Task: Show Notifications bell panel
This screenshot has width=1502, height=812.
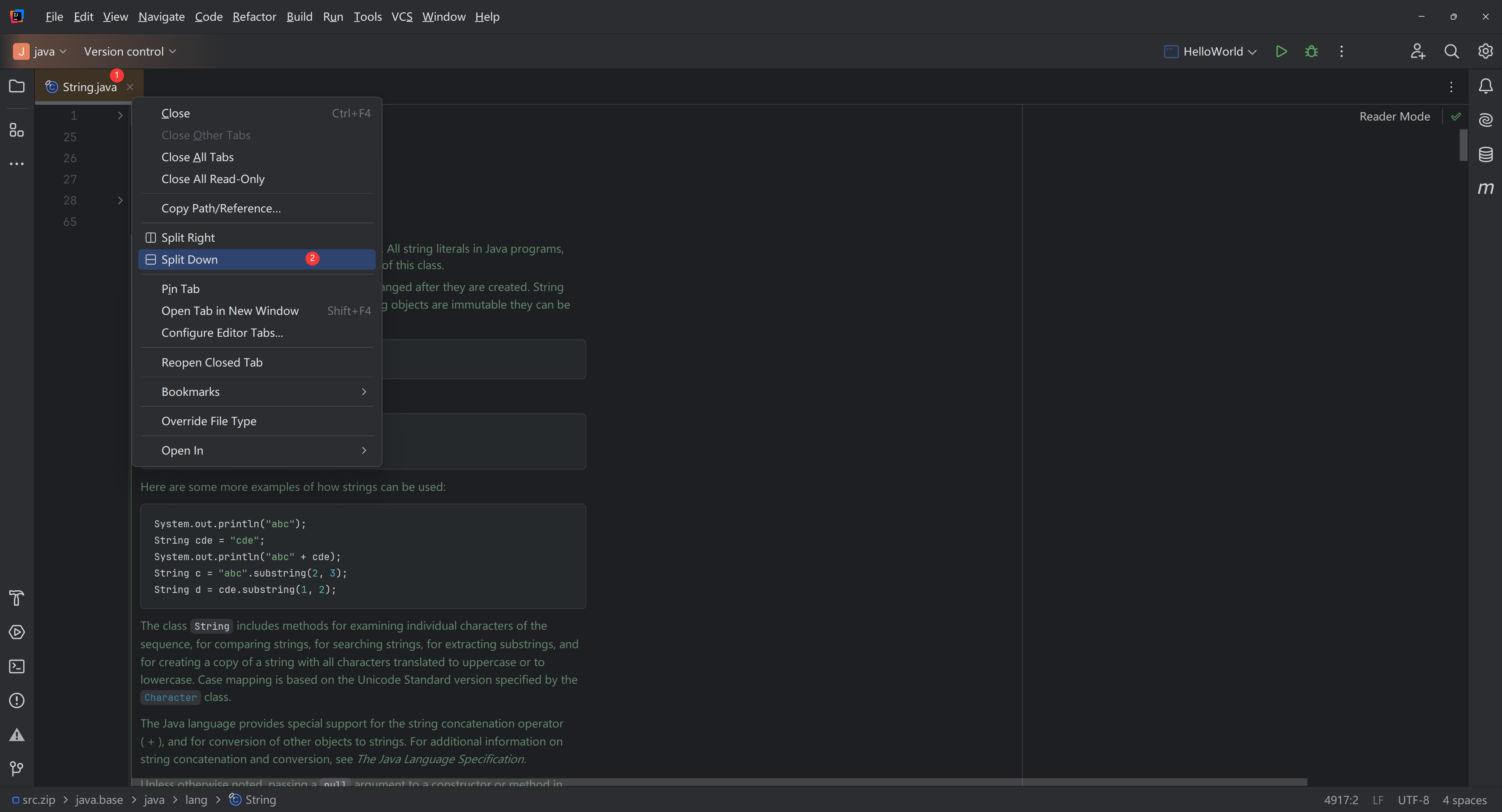Action: coord(1485,86)
